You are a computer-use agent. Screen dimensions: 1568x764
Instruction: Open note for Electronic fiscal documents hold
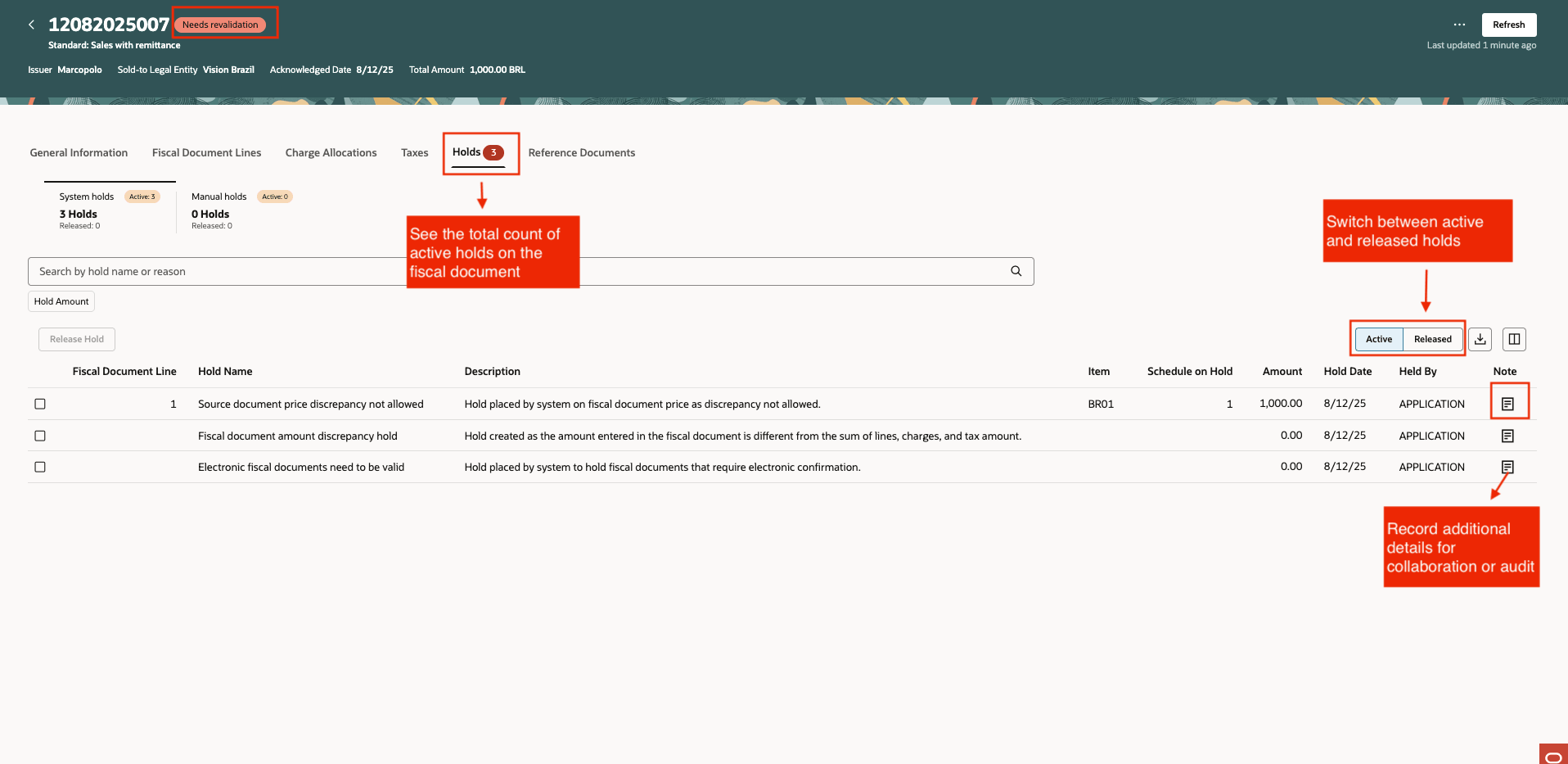1507,467
